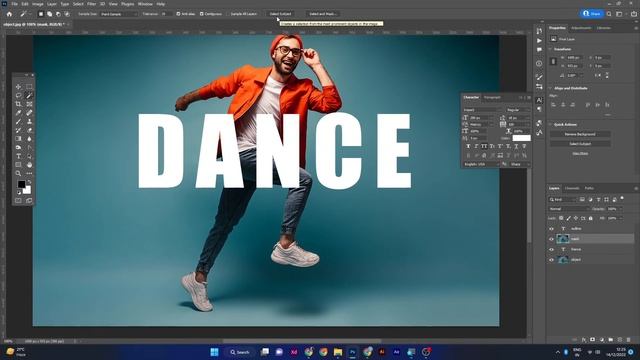The image size is (640, 360).
Task: Select the Eyedropper tool
Action: point(18,113)
